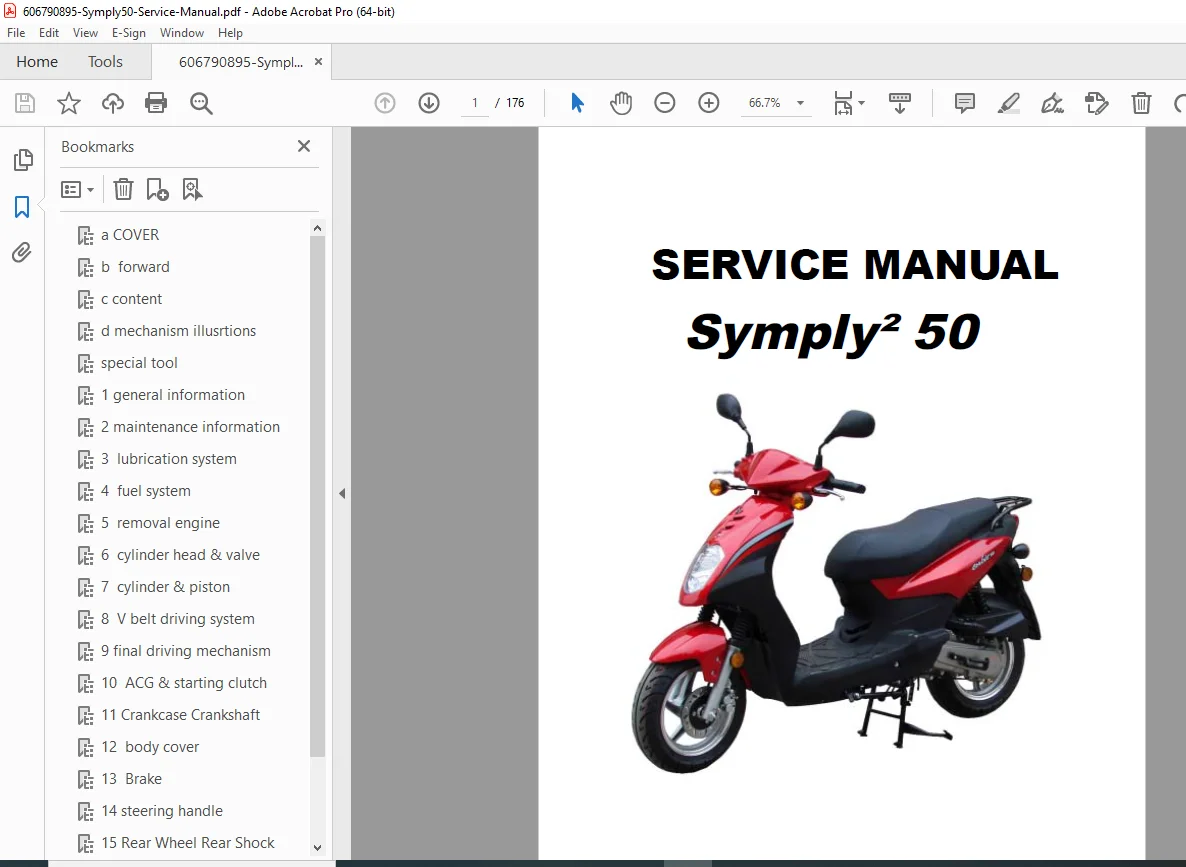
Task: Go to '10 ACG & starting clutch' bookmark
Action: tap(184, 683)
